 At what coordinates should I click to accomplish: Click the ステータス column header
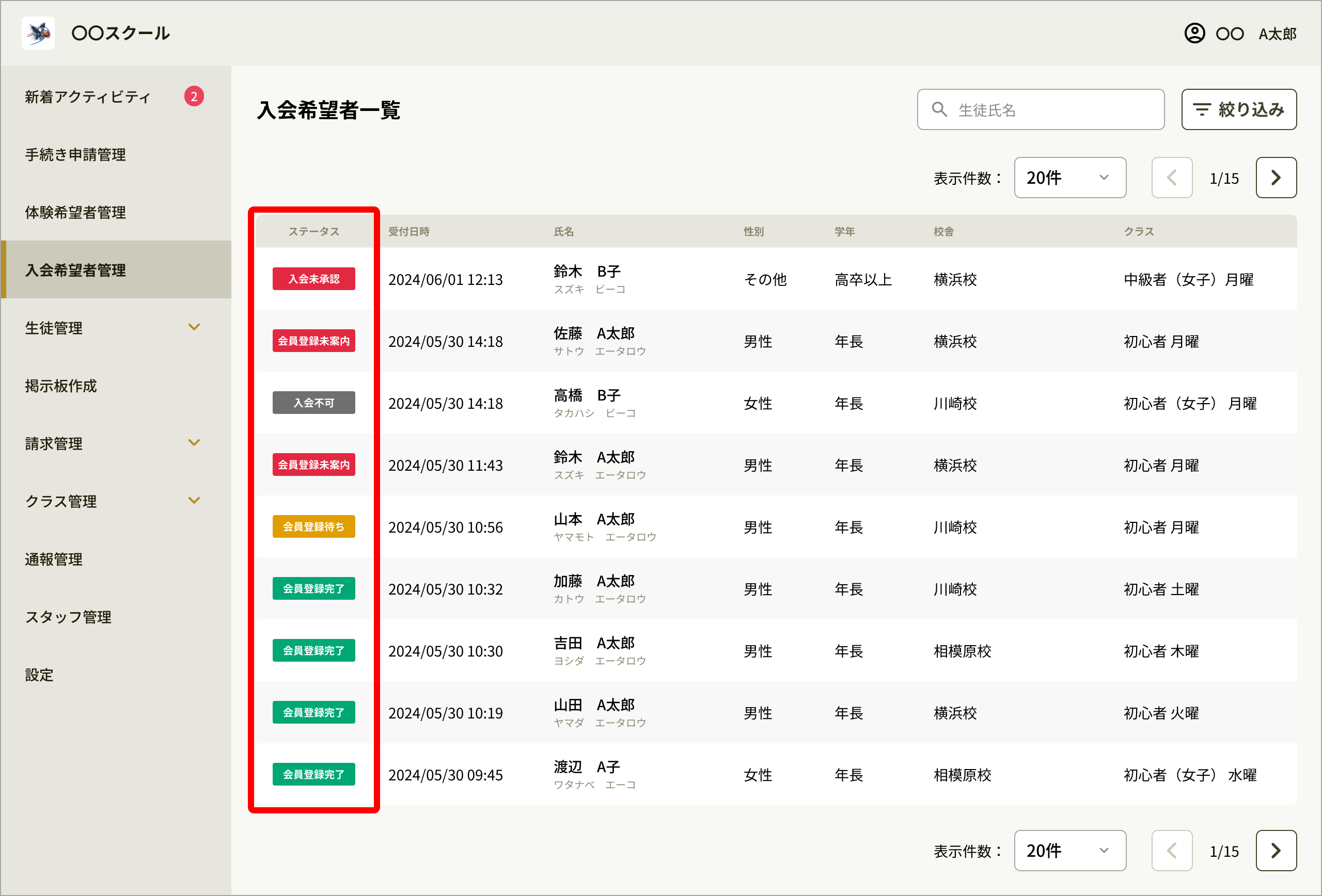(x=313, y=231)
